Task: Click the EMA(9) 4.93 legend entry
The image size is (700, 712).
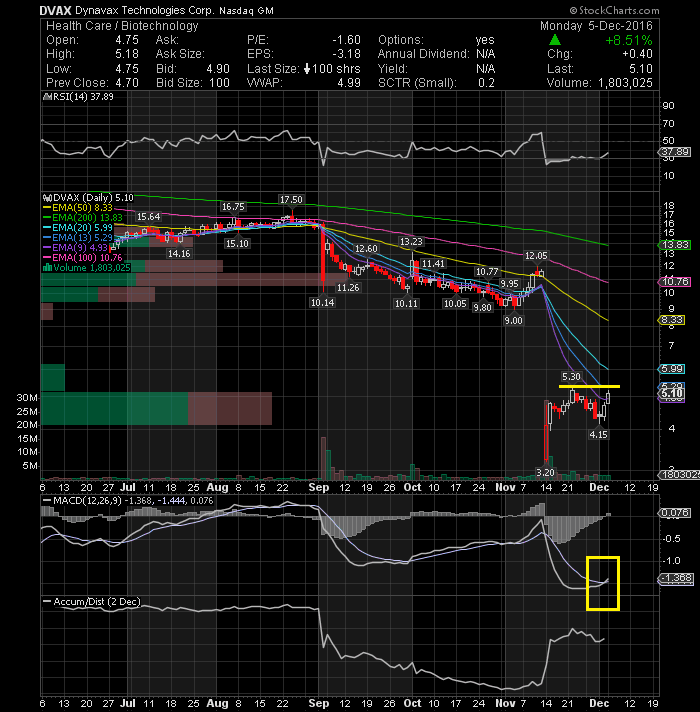Action: (x=75, y=247)
